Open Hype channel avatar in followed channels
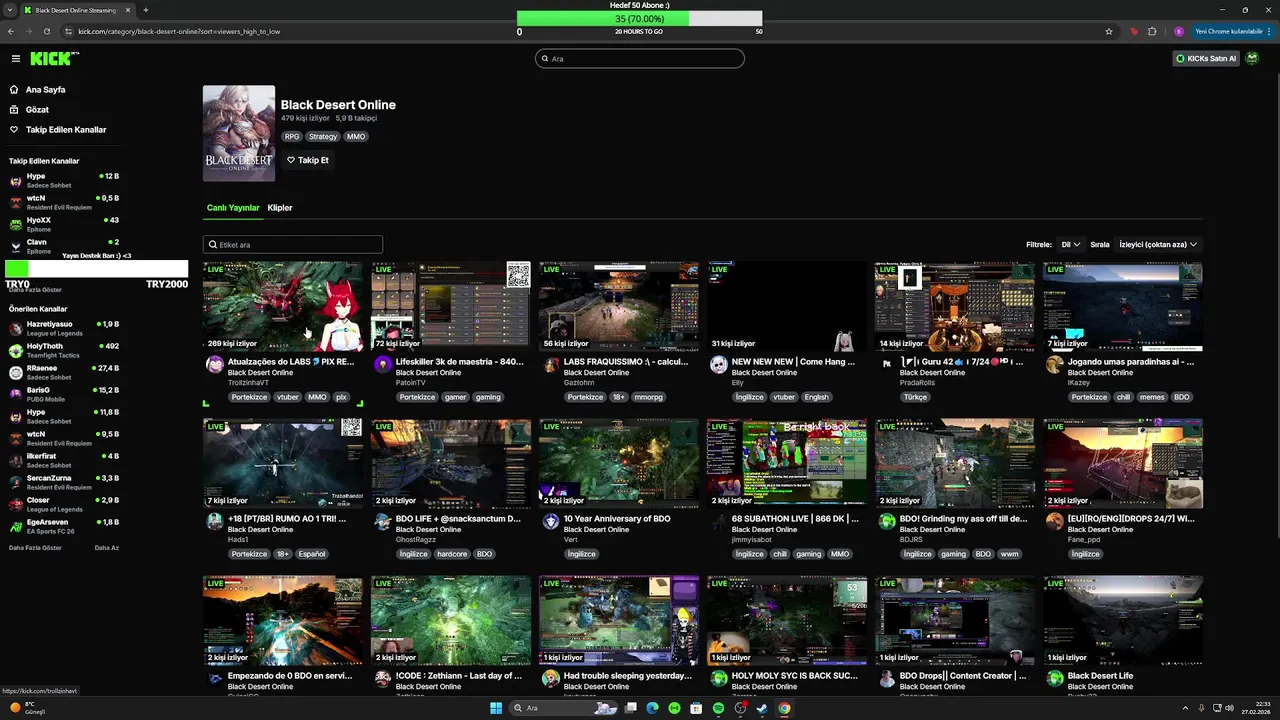Viewport: 1280px width, 720px height. 15,181
